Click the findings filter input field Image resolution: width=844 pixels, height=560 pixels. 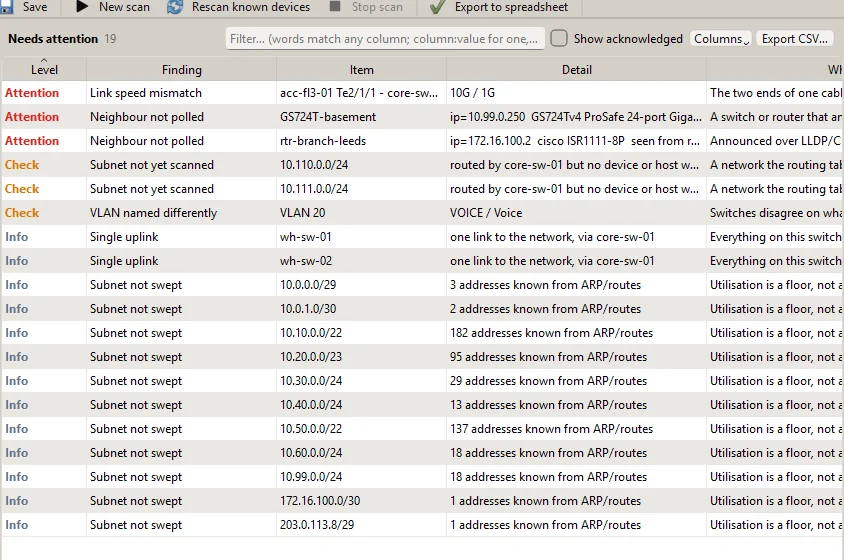coord(385,39)
